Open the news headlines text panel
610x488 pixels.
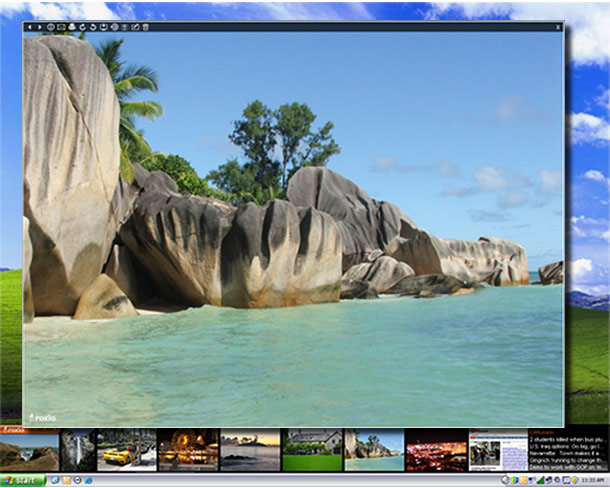(x=567, y=451)
